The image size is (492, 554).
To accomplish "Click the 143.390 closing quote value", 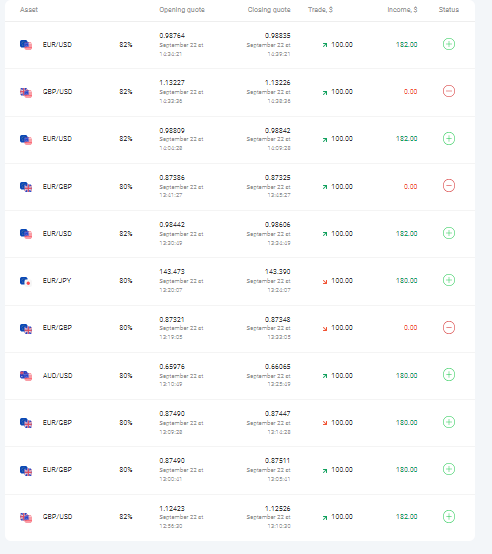I will [277, 271].
